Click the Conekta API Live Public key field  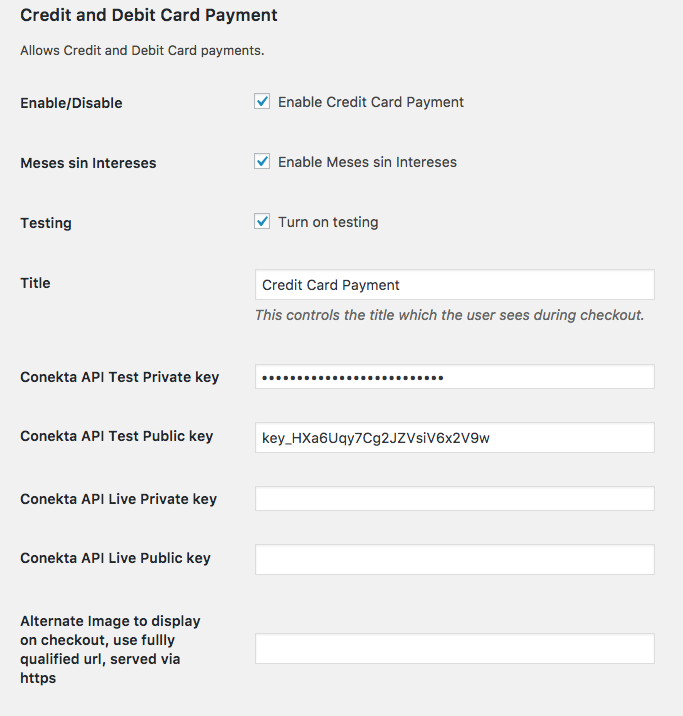(x=454, y=559)
